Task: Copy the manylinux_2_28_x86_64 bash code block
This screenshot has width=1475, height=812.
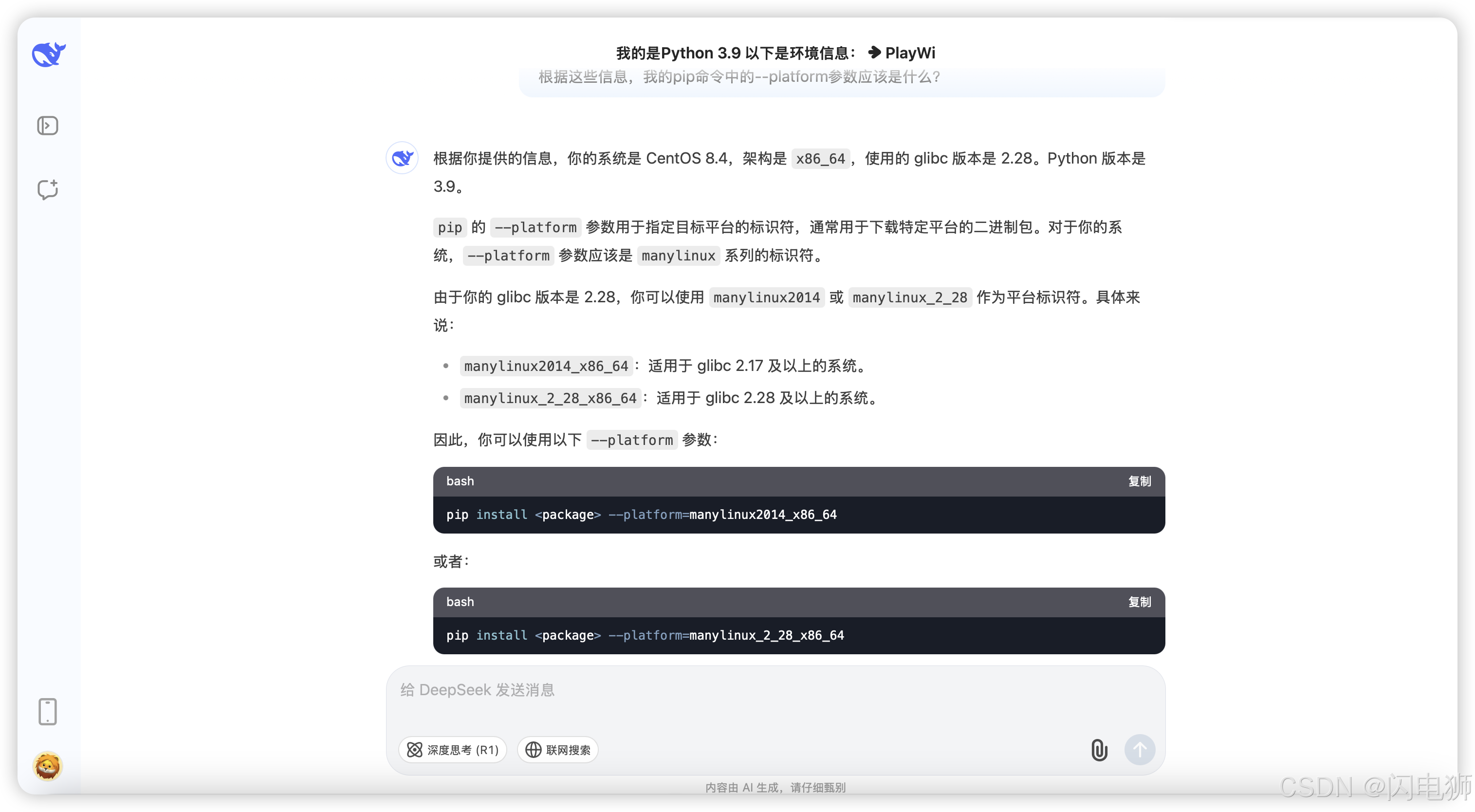Action: pyautogui.click(x=1139, y=602)
